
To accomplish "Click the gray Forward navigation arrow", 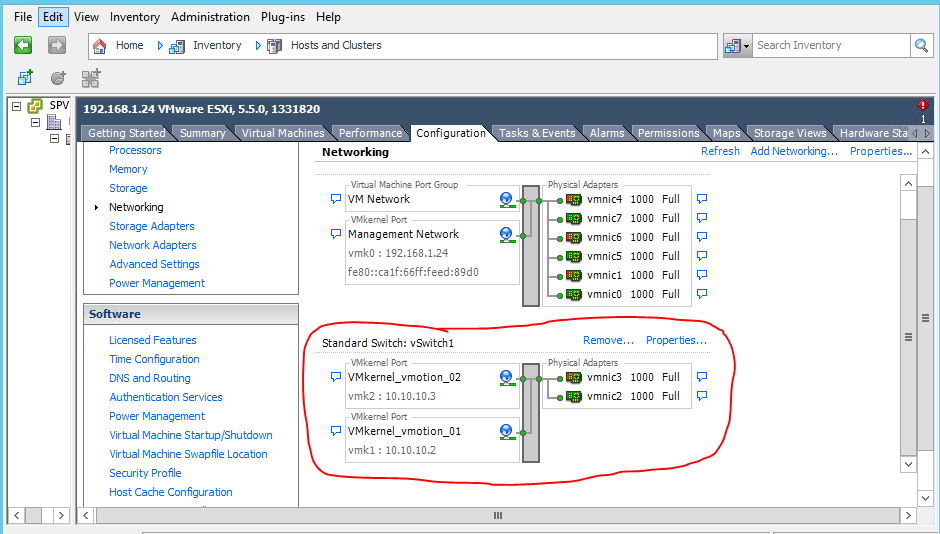I will (x=57, y=45).
